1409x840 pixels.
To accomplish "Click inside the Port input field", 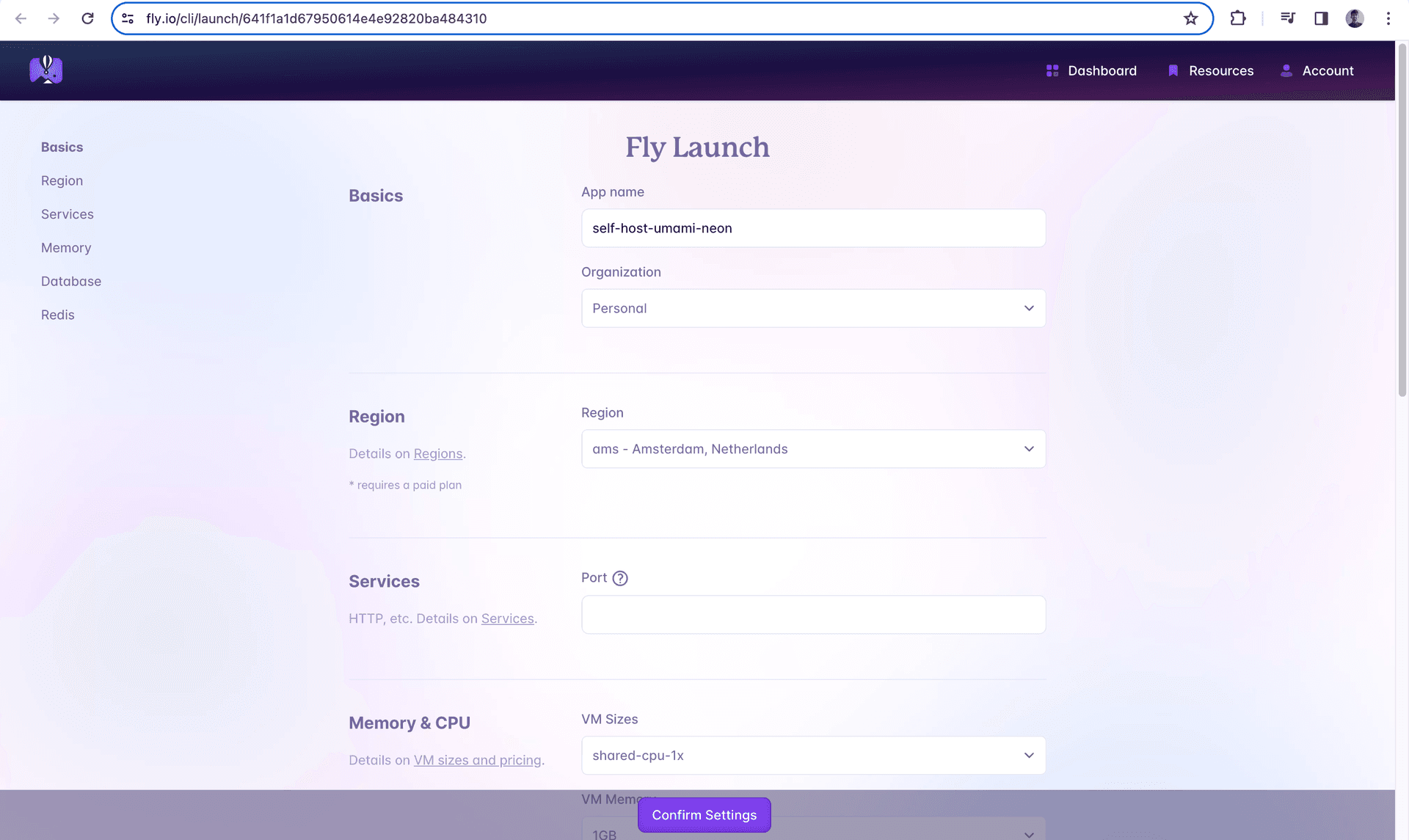I will pyautogui.click(x=813, y=614).
